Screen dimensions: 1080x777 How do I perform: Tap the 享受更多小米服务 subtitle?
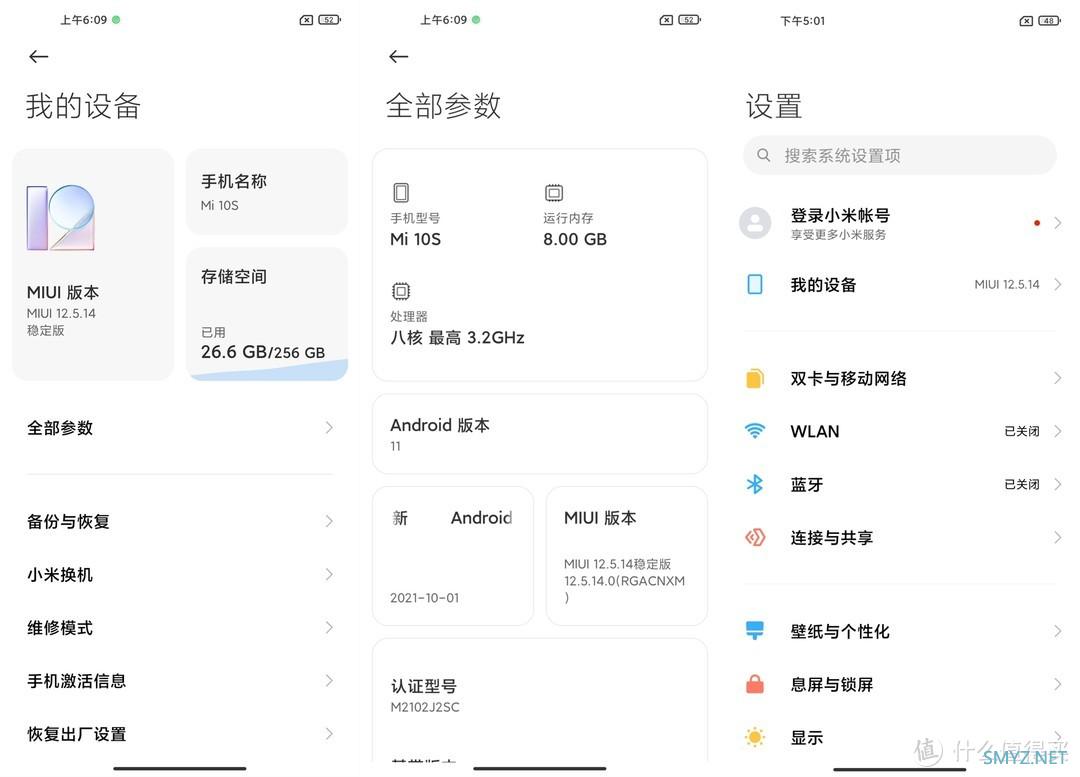[x=838, y=235]
